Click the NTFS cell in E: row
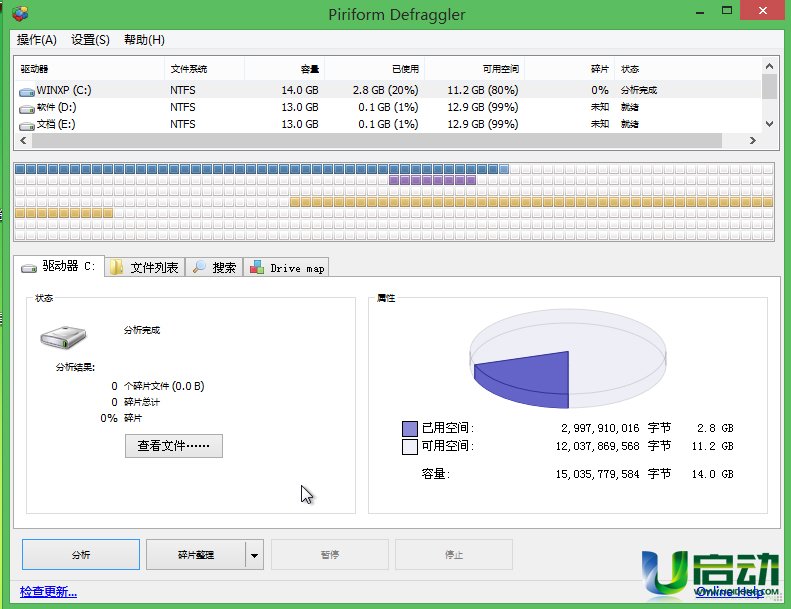This screenshot has width=791, height=609. (x=183, y=124)
